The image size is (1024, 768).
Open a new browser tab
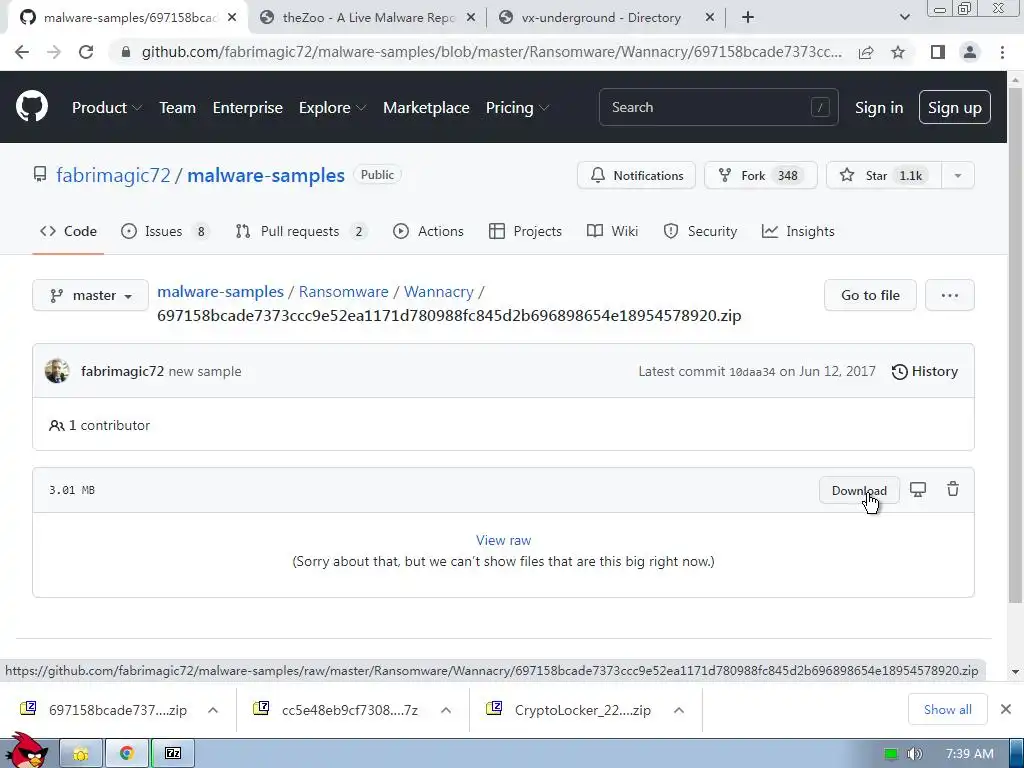pos(748,18)
